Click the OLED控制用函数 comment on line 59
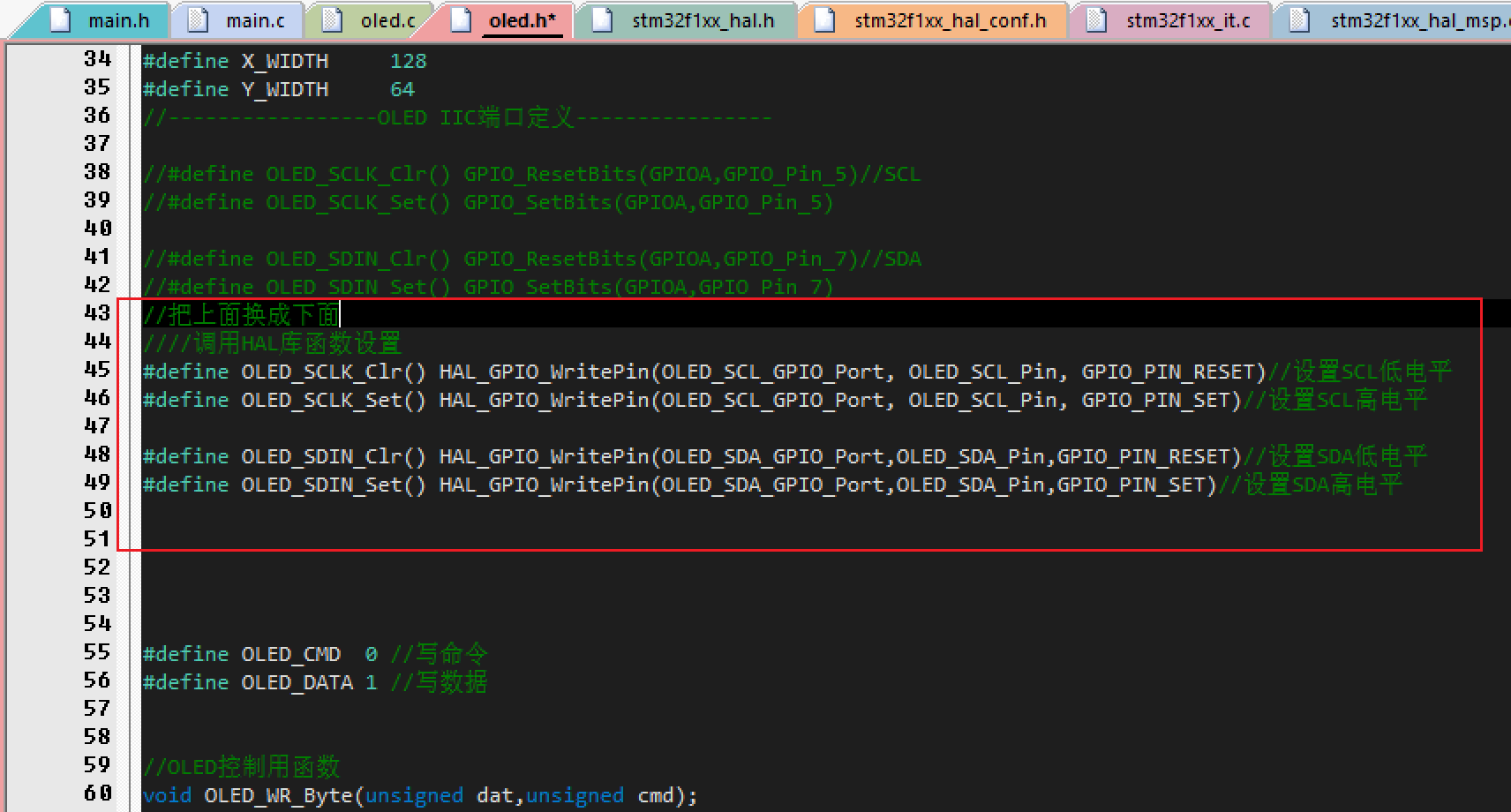The height and width of the screenshot is (812, 1511). [x=241, y=766]
